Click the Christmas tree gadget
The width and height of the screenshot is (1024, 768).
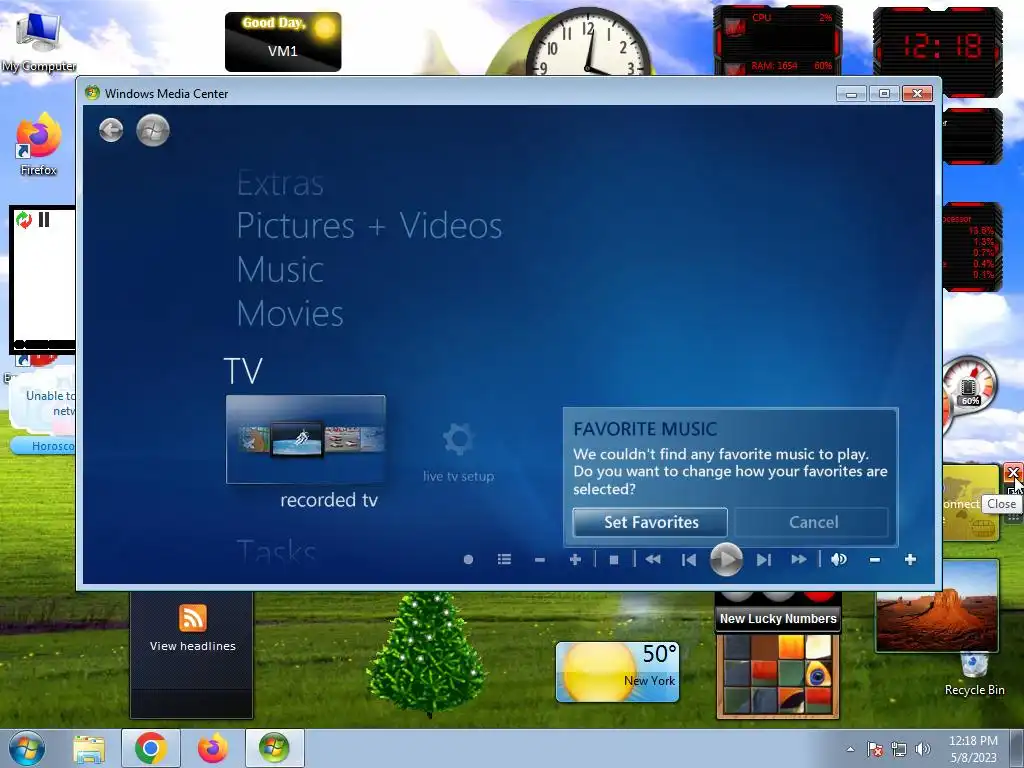pos(426,653)
